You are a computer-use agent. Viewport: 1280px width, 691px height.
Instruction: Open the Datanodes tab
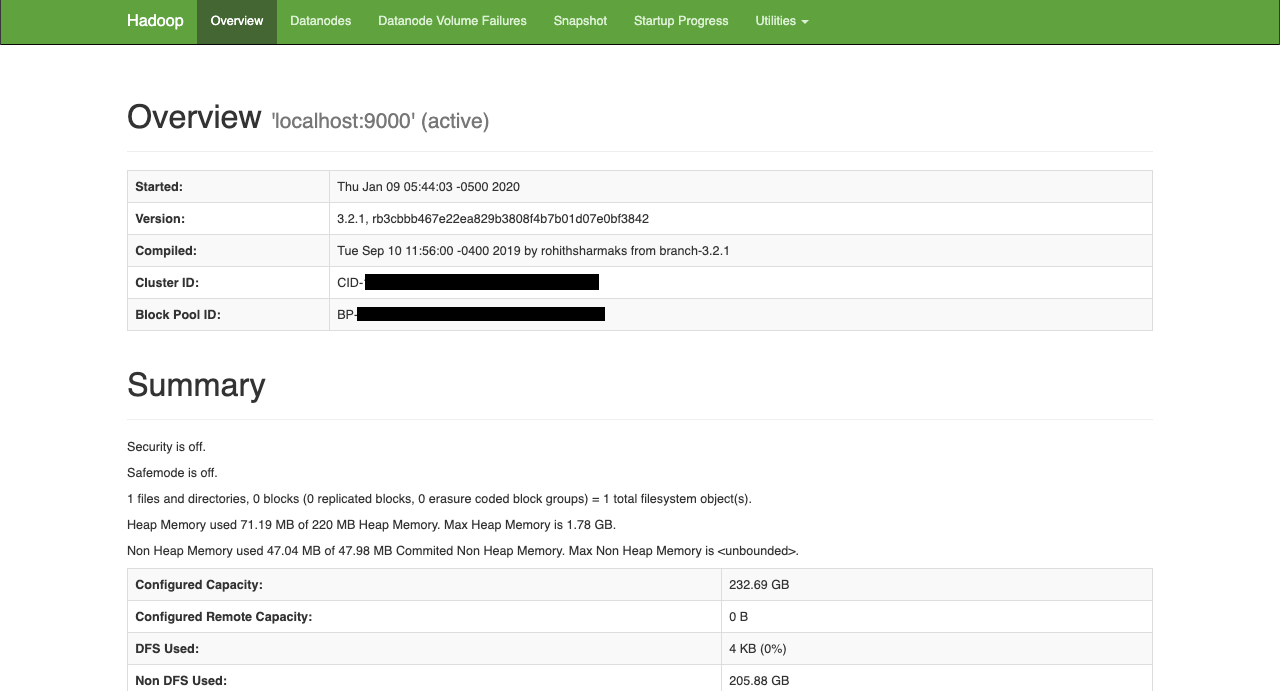[321, 21]
